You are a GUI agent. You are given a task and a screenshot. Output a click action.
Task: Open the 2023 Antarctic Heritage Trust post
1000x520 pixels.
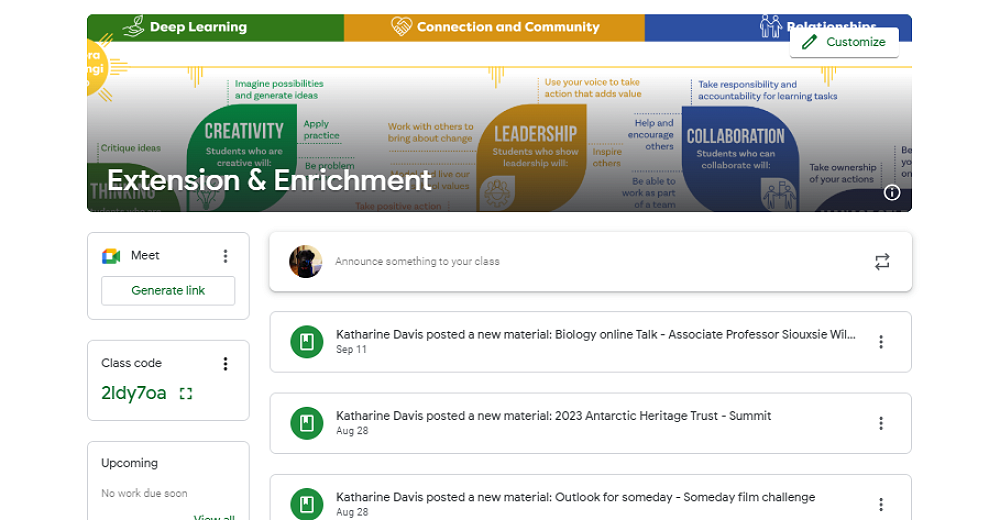(x=591, y=424)
